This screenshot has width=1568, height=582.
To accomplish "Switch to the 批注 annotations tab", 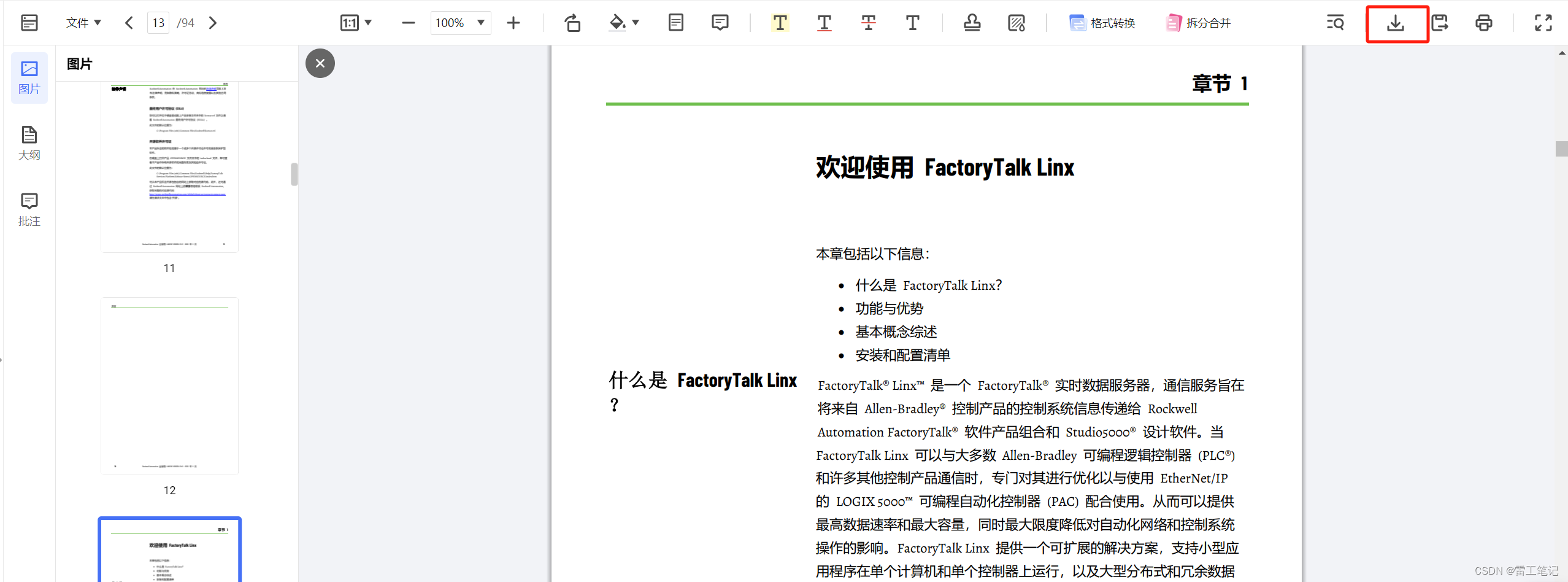I will (29, 210).
